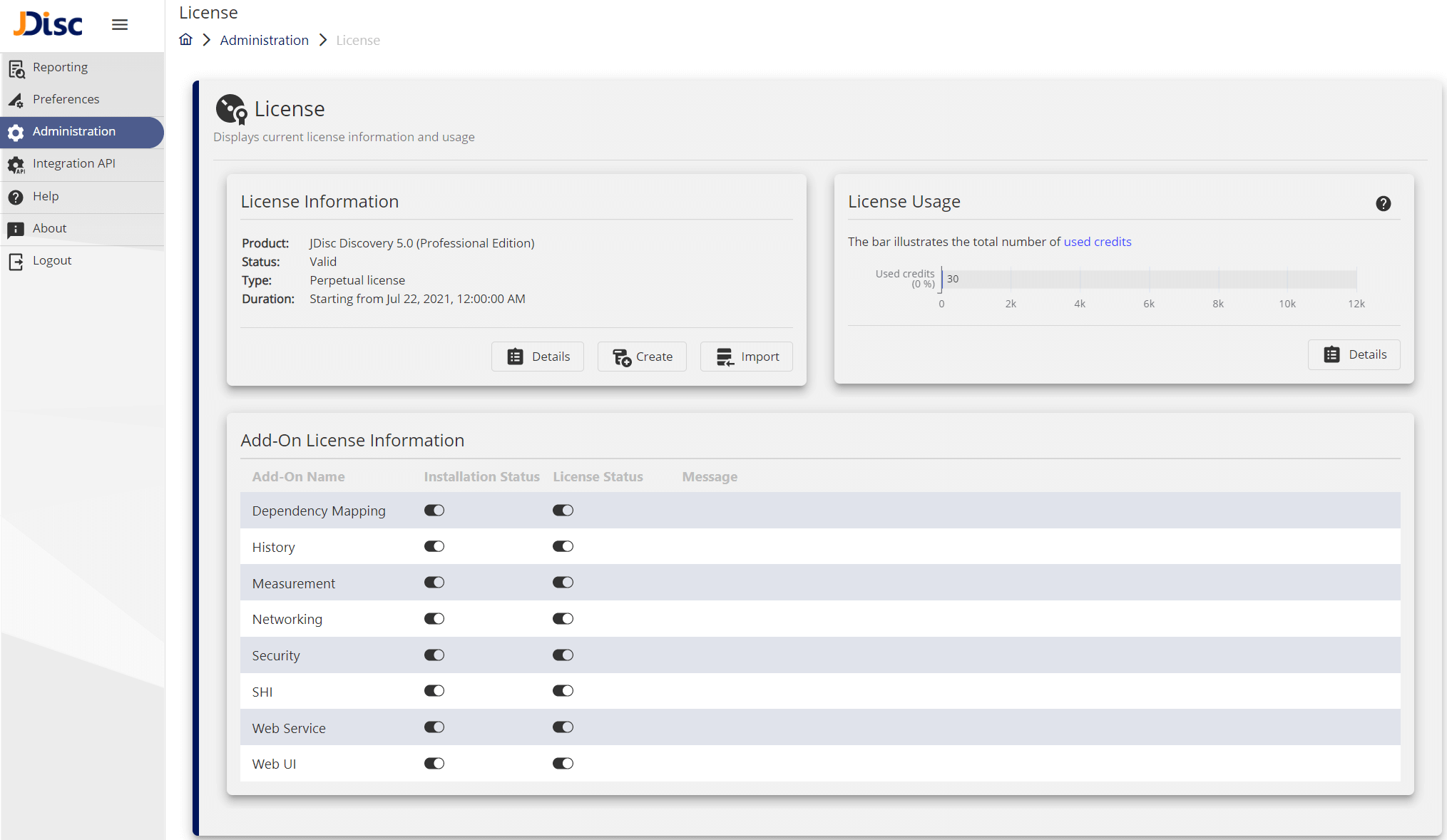The width and height of the screenshot is (1447, 840).
Task: Click Details in License Information
Action: pos(538,357)
